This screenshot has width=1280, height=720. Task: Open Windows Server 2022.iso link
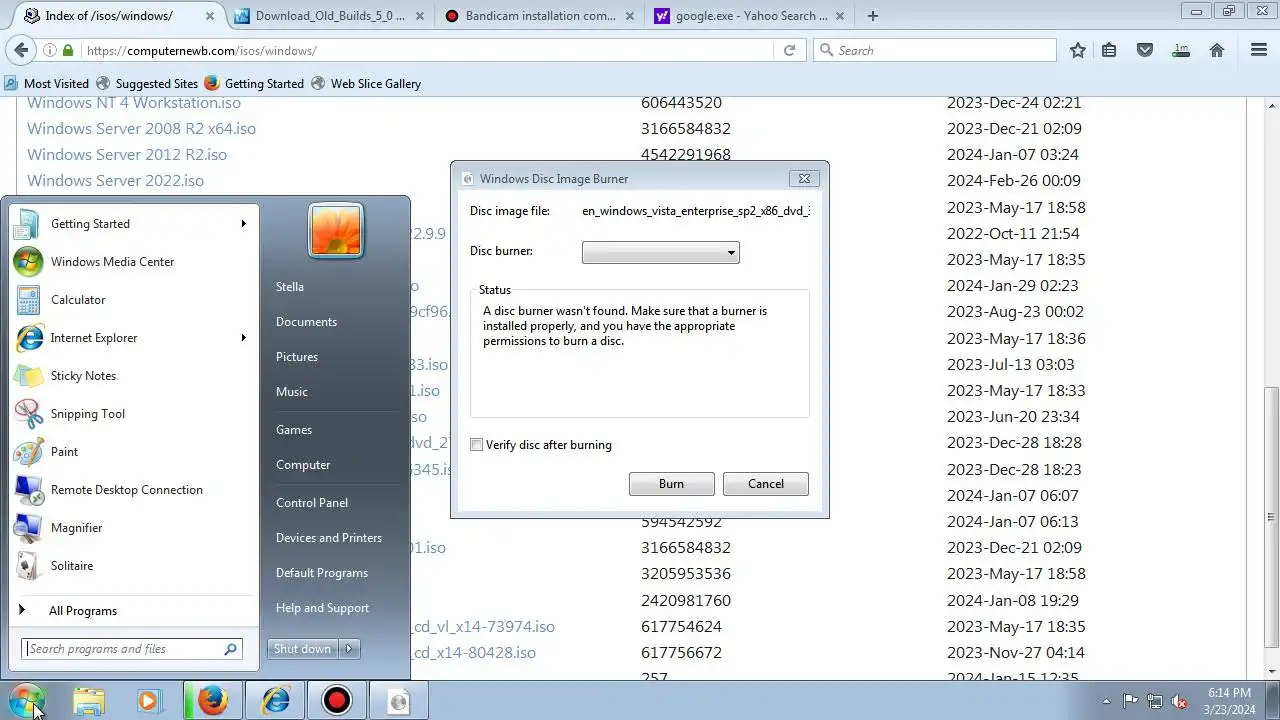coord(115,181)
